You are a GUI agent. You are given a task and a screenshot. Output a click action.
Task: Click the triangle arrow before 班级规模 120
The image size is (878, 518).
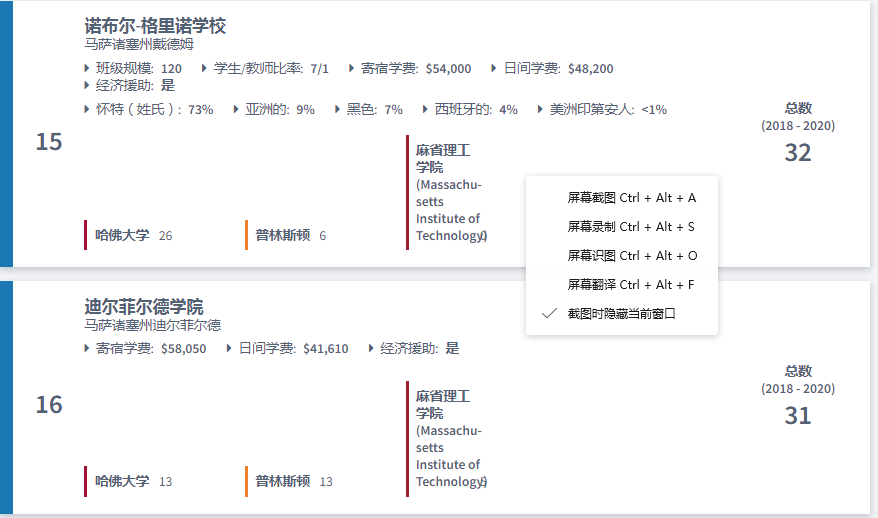point(87,69)
